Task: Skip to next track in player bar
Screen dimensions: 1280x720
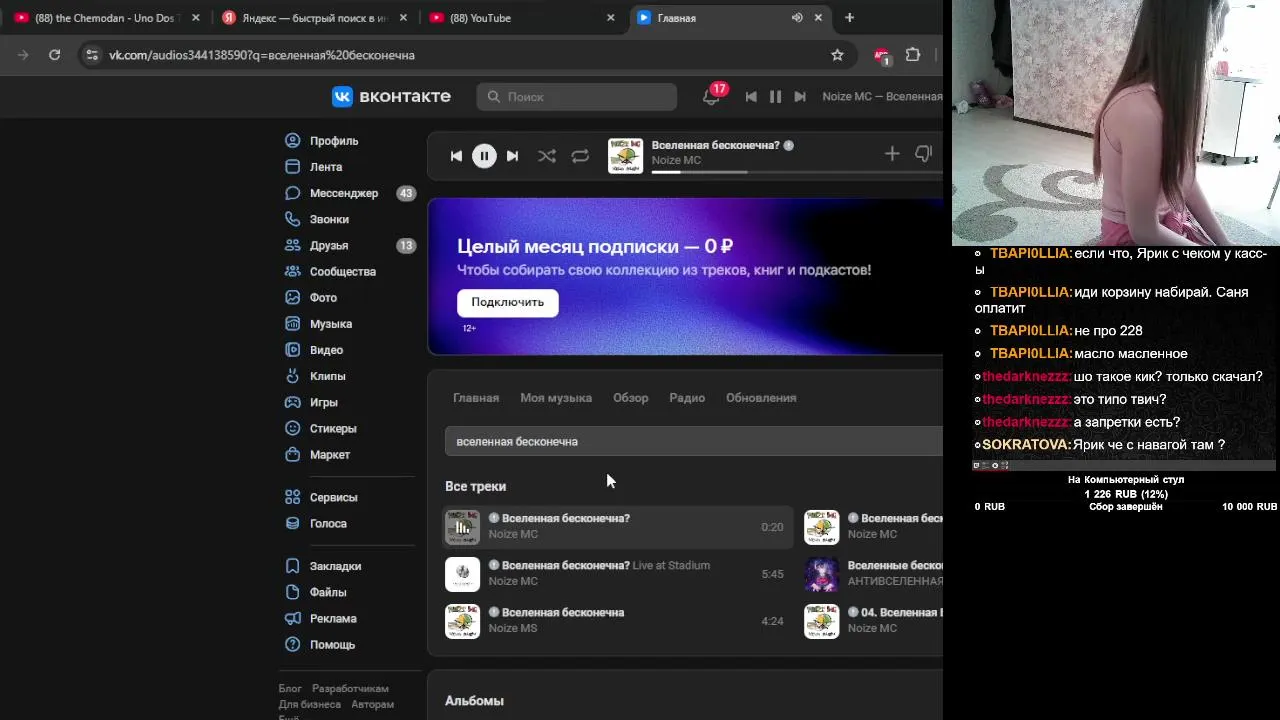Action: pyautogui.click(x=512, y=155)
